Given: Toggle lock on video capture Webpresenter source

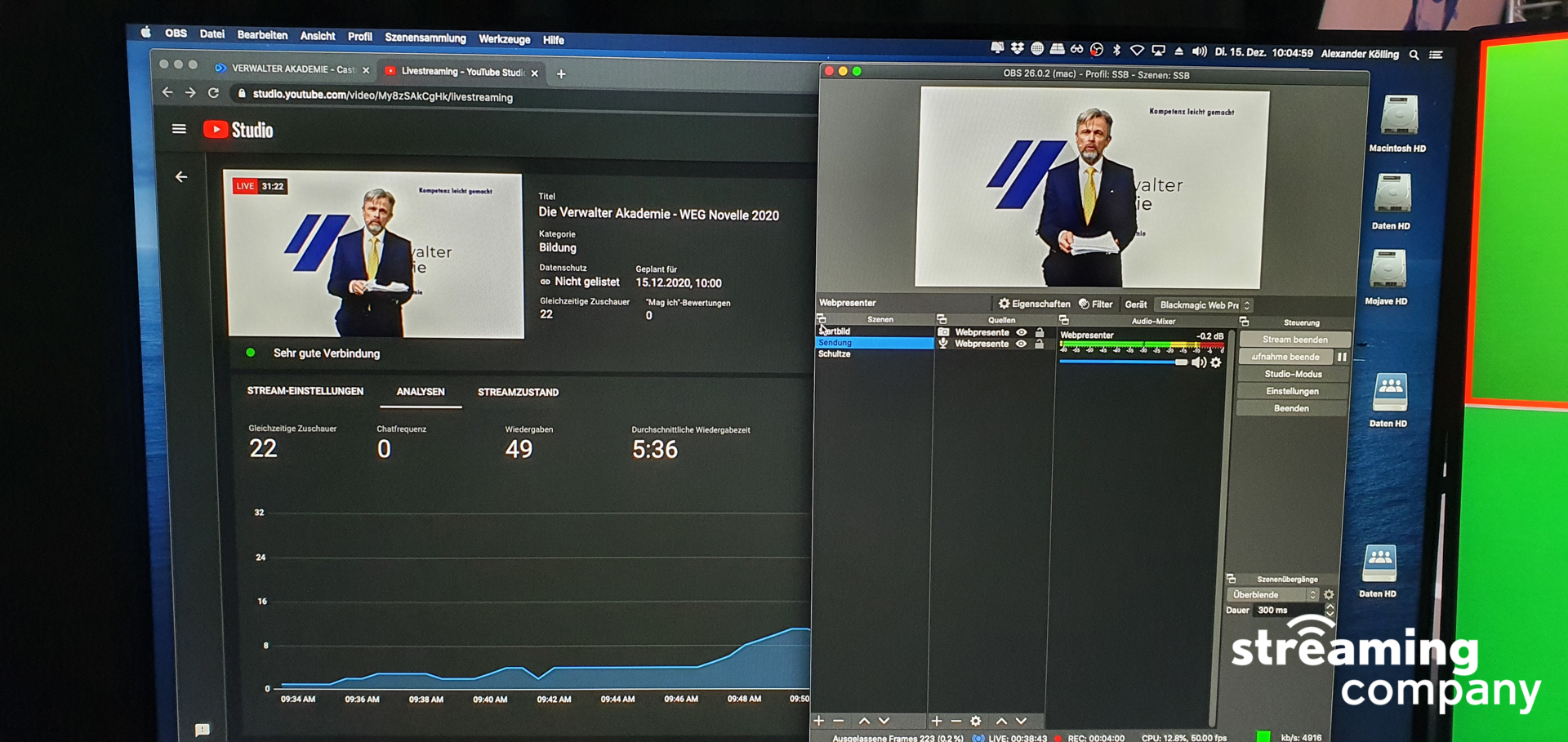Looking at the screenshot, I should coord(1040,332).
